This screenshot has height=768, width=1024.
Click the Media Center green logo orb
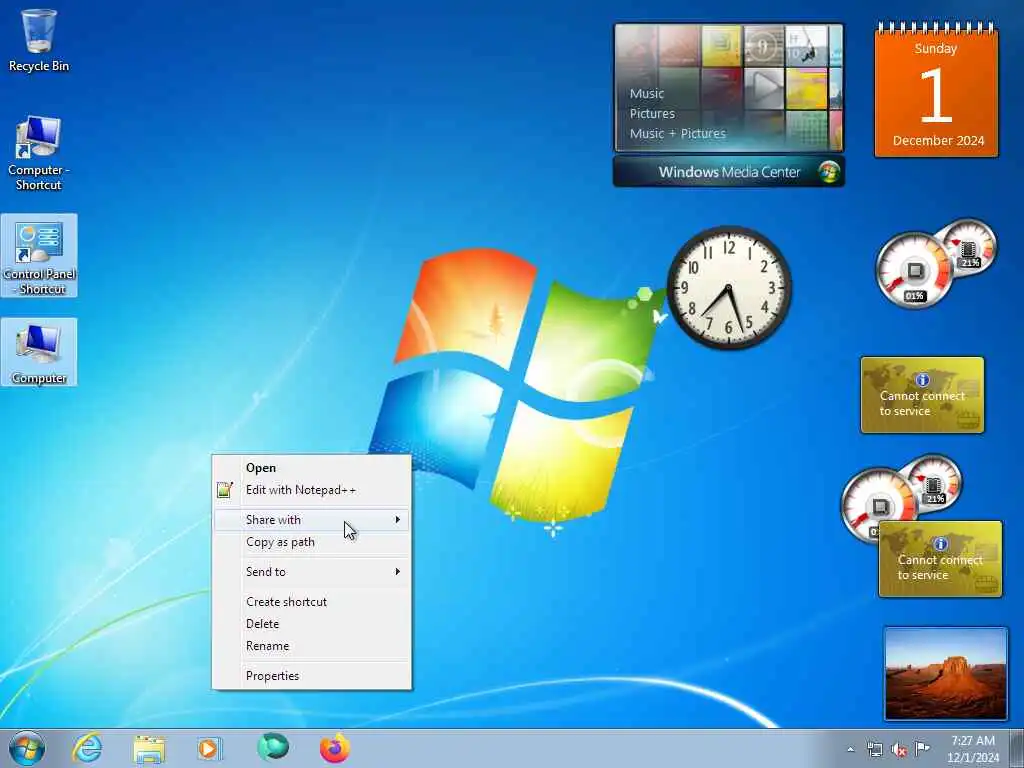tap(829, 172)
